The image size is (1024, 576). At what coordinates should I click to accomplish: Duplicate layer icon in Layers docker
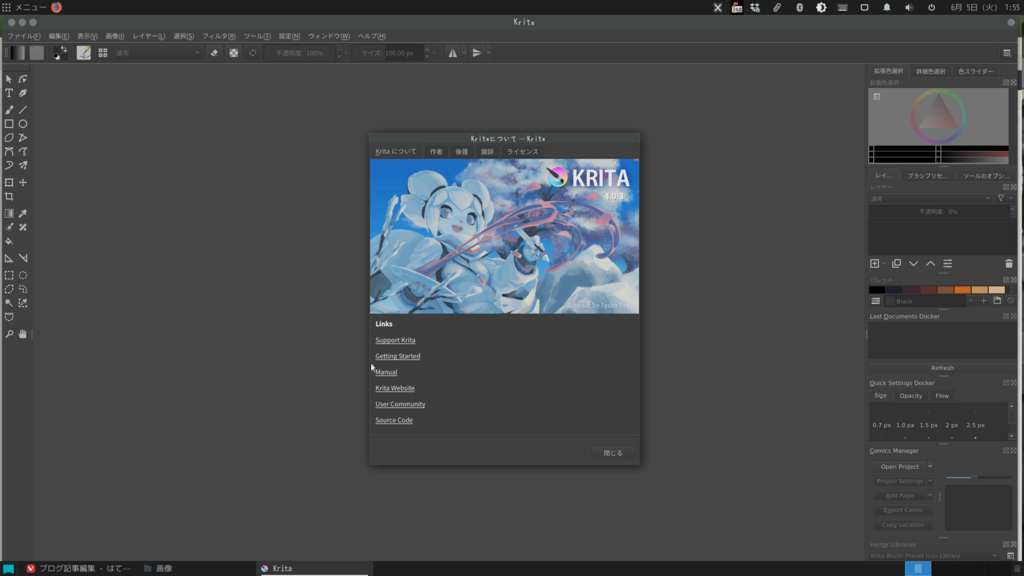click(x=896, y=264)
